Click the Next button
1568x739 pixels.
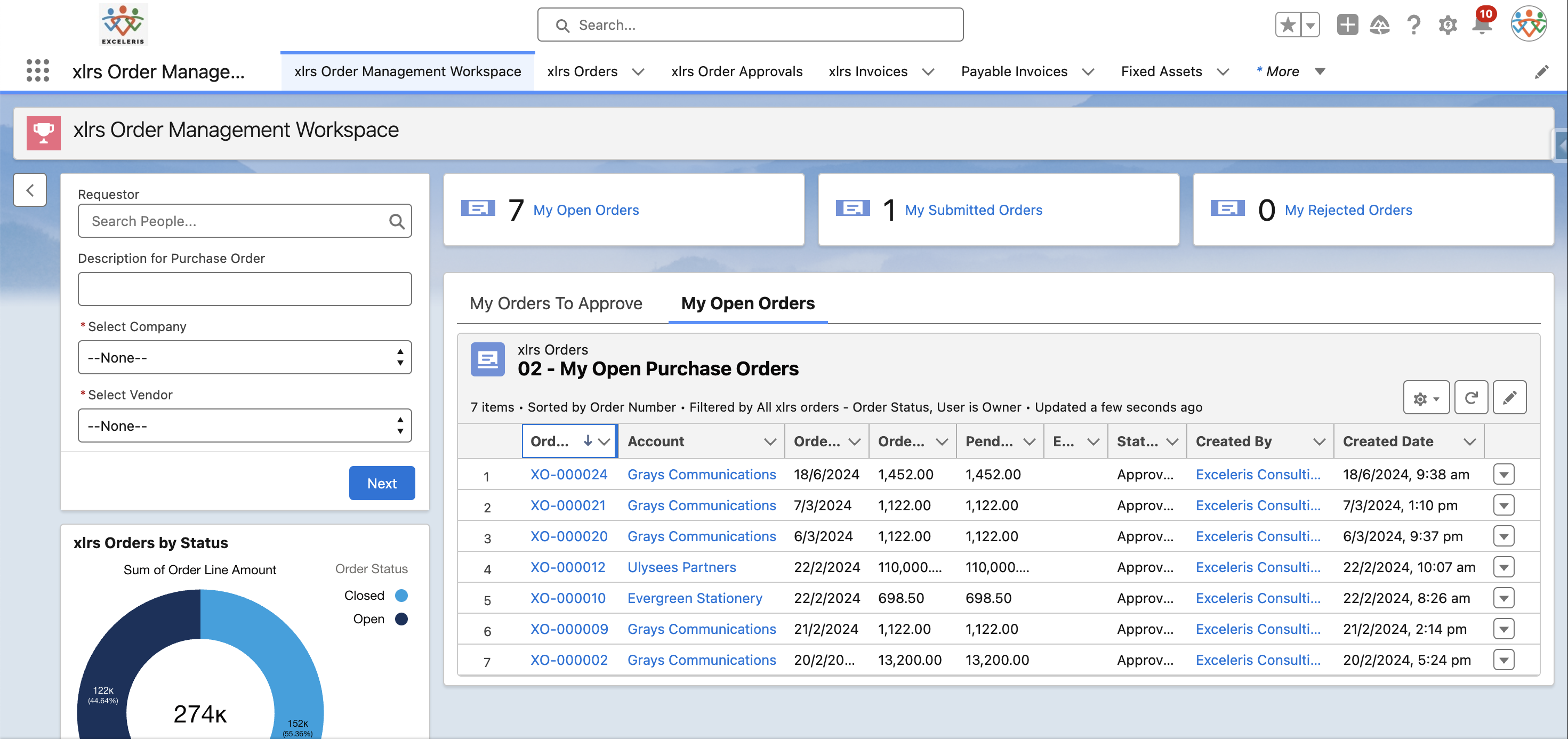[x=382, y=483]
